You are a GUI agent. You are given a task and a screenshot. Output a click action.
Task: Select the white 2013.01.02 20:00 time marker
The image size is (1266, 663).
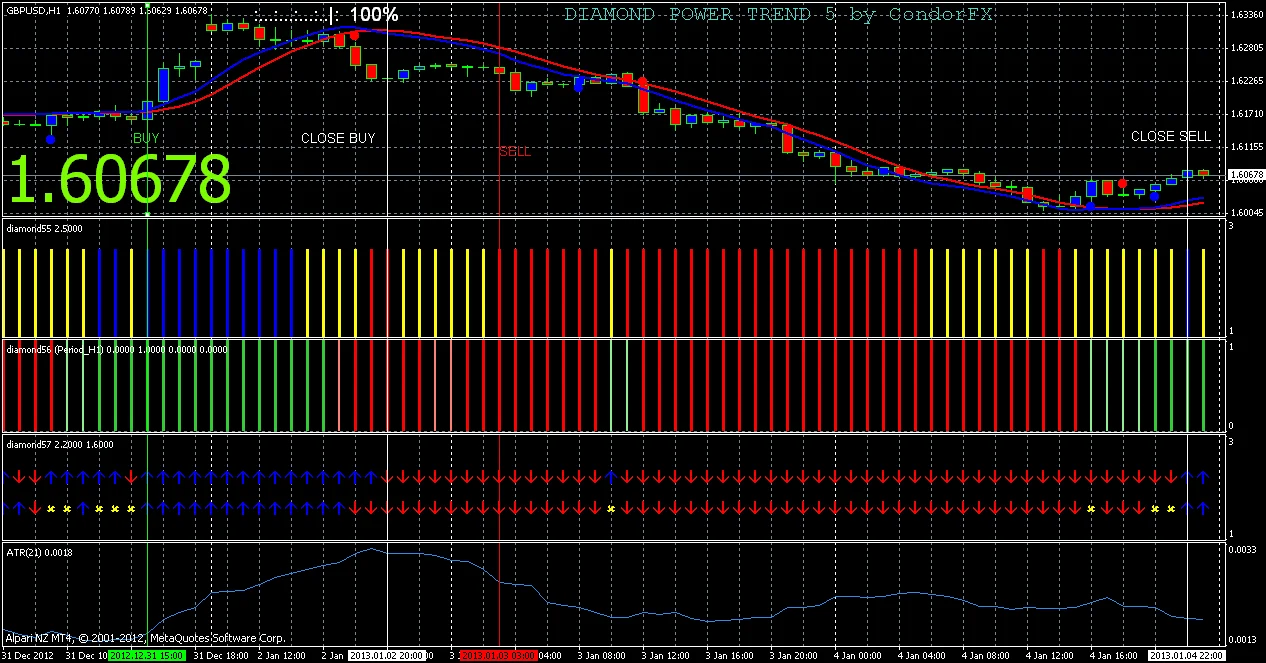point(387,656)
